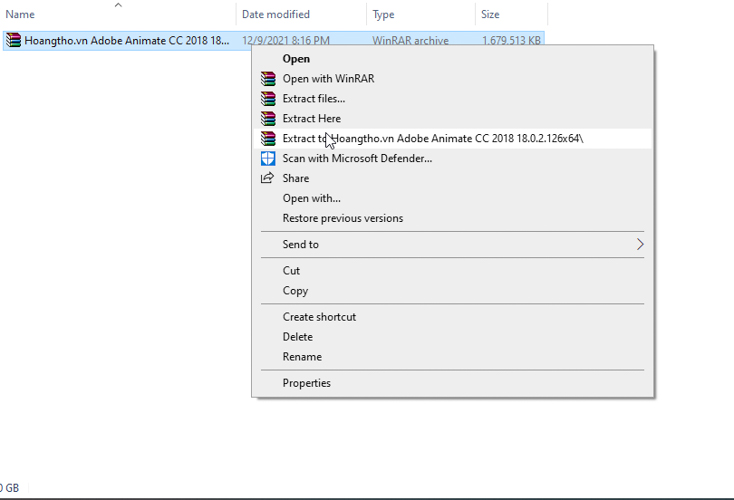Select Create shortcut option

(319, 317)
